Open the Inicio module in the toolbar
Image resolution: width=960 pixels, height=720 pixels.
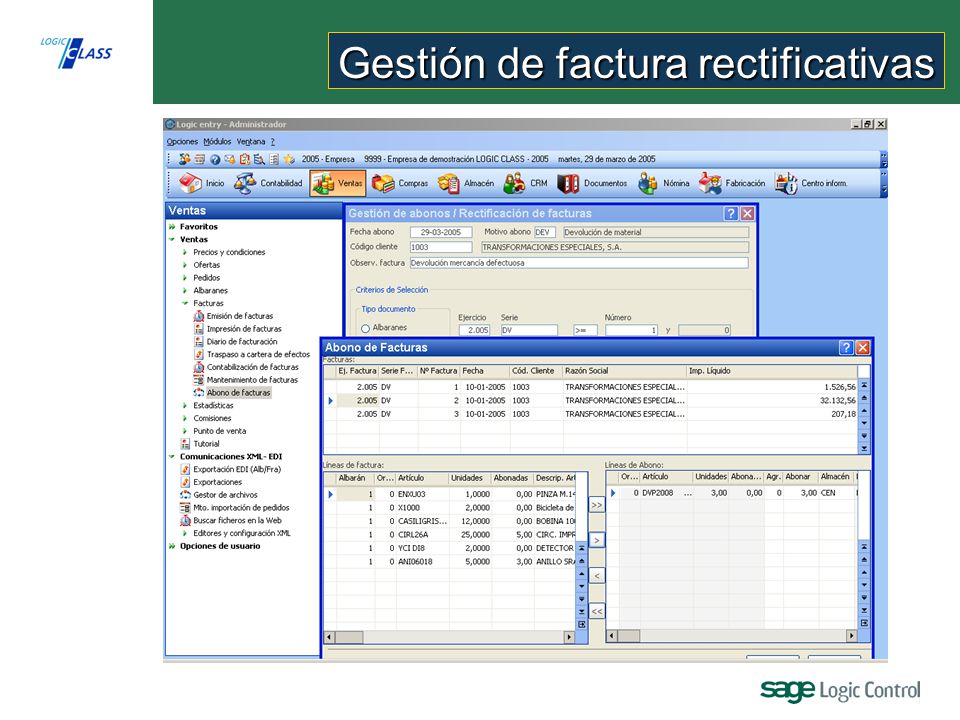click(x=201, y=183)
